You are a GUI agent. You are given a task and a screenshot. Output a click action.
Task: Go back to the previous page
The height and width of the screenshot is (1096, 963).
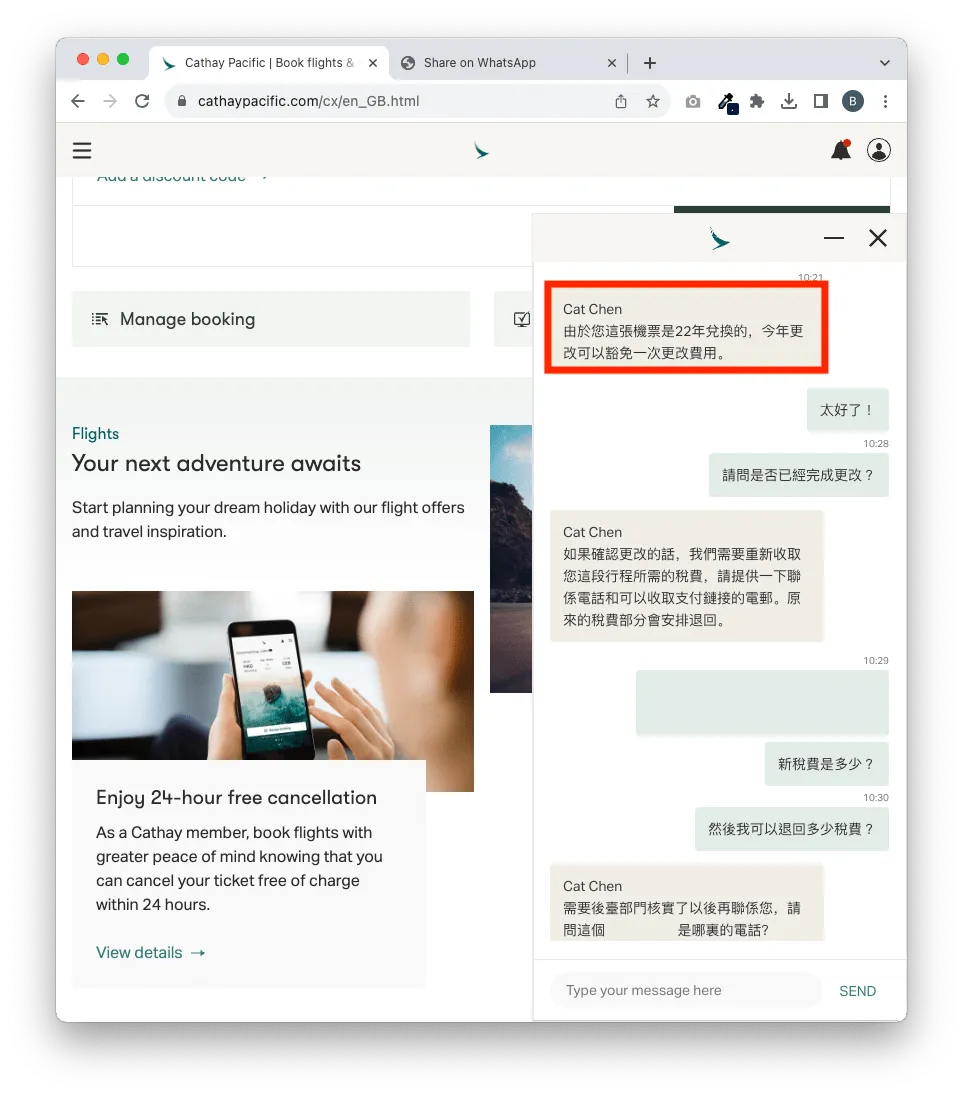click(78, 101)
